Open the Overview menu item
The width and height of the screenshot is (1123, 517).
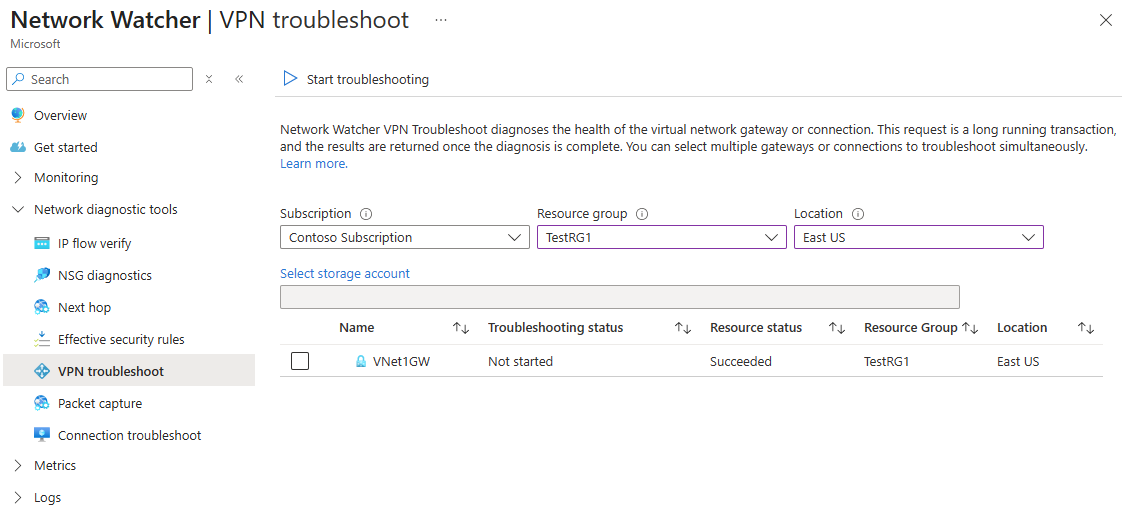(60, 116)
